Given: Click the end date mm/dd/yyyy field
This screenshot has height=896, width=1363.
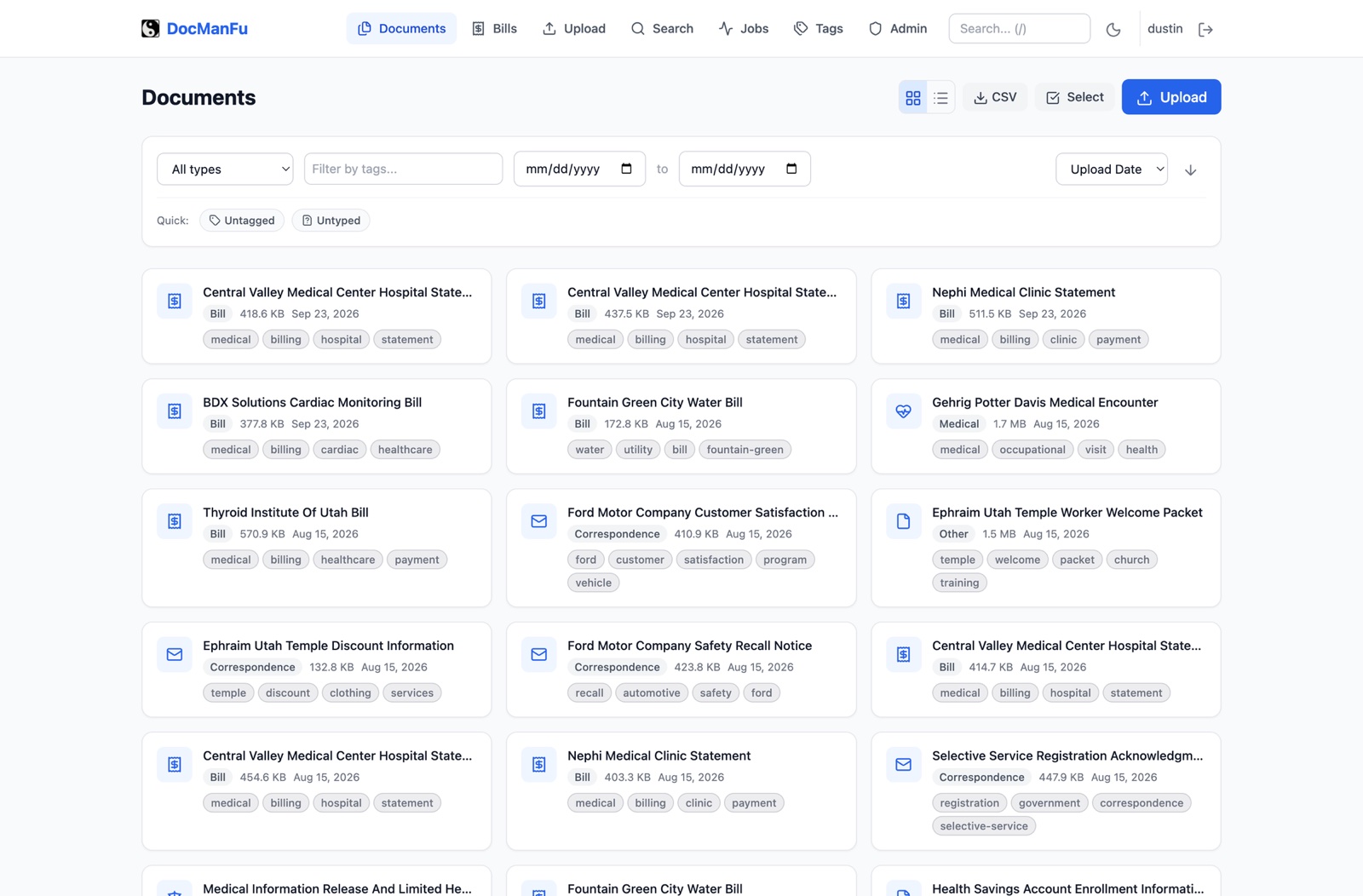Looking at the screenshot, I should click(x=745, y=169).
